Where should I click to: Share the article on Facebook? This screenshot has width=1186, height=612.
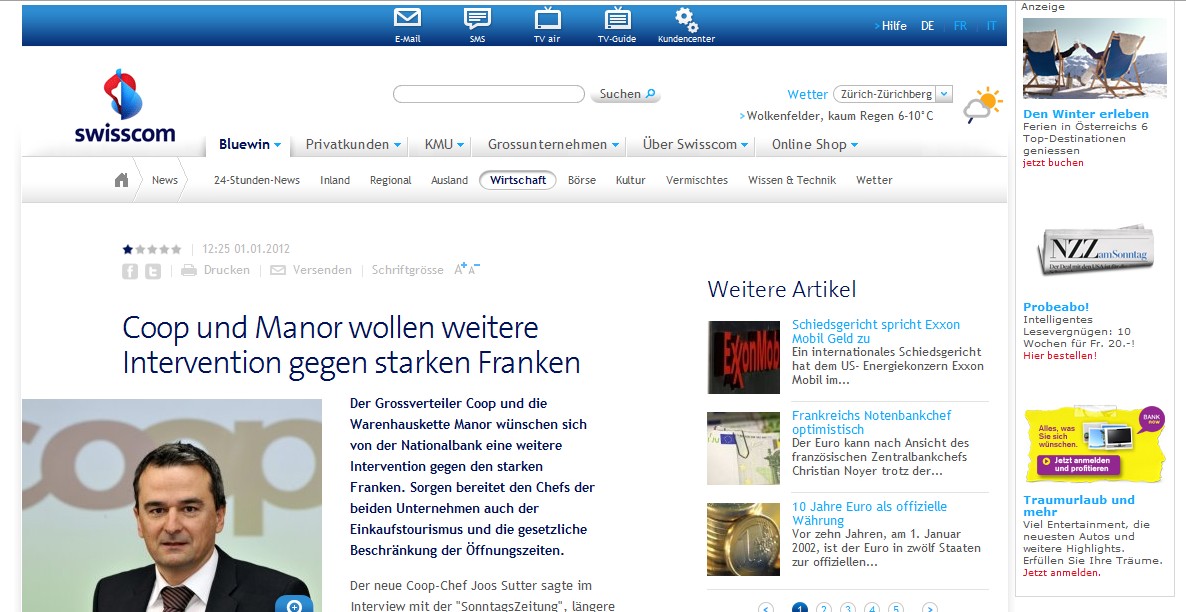point(130,271)
